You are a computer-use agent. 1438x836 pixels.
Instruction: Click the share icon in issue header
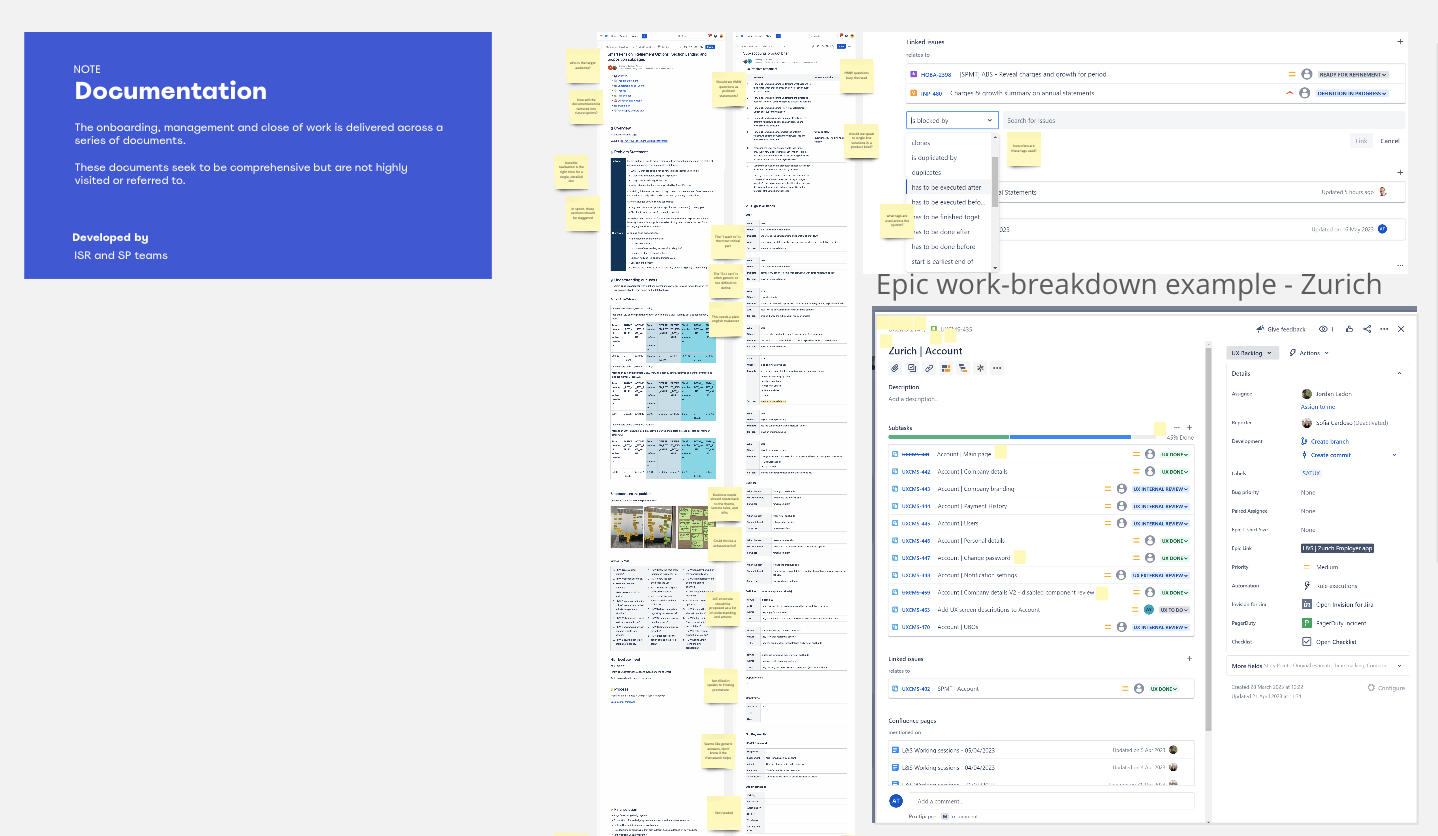tap(1367, 329)
